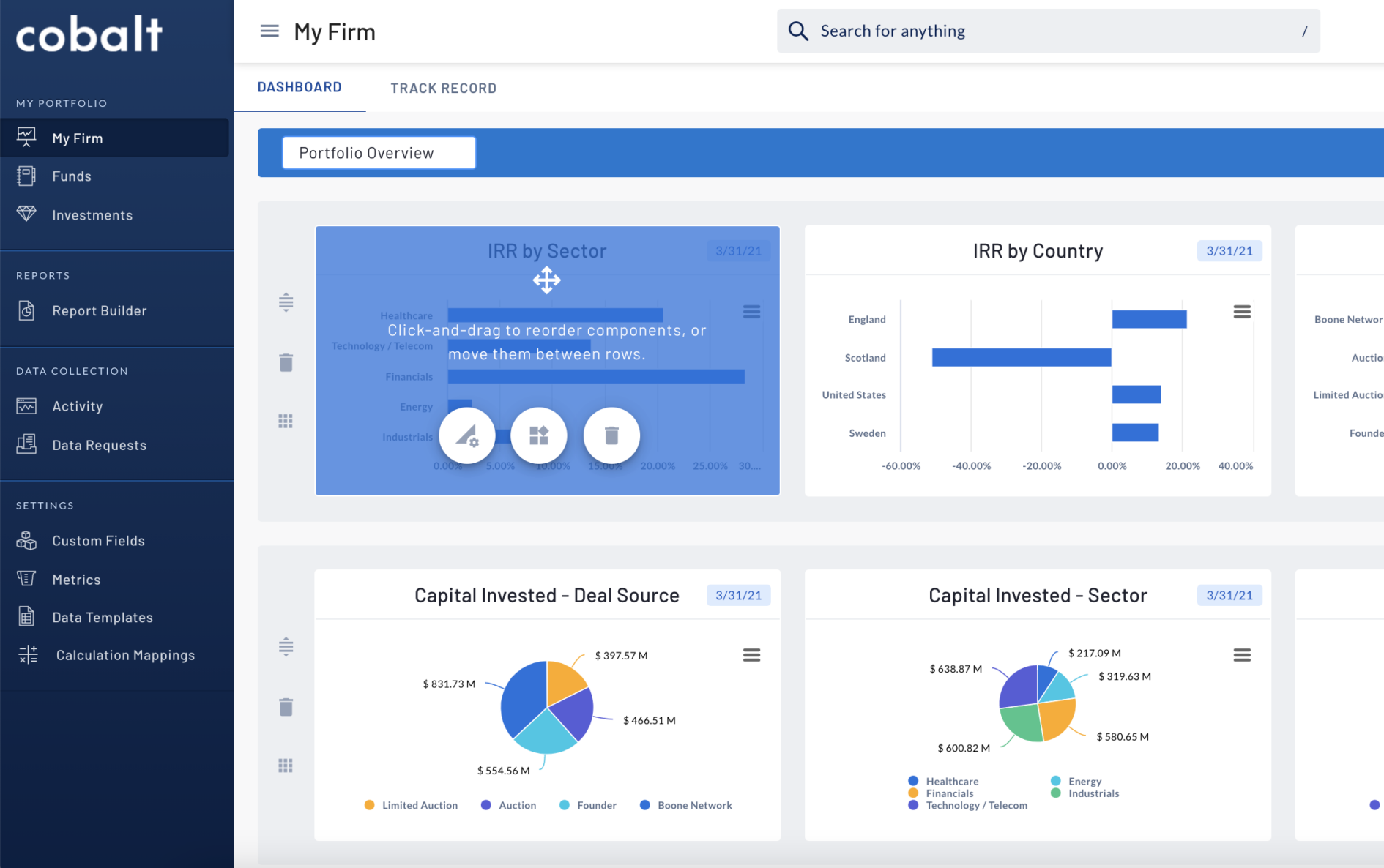This screenshot has width=1384, height=868.
Task: Click the England bar in IRR by Country
Action: point(1149,319)
